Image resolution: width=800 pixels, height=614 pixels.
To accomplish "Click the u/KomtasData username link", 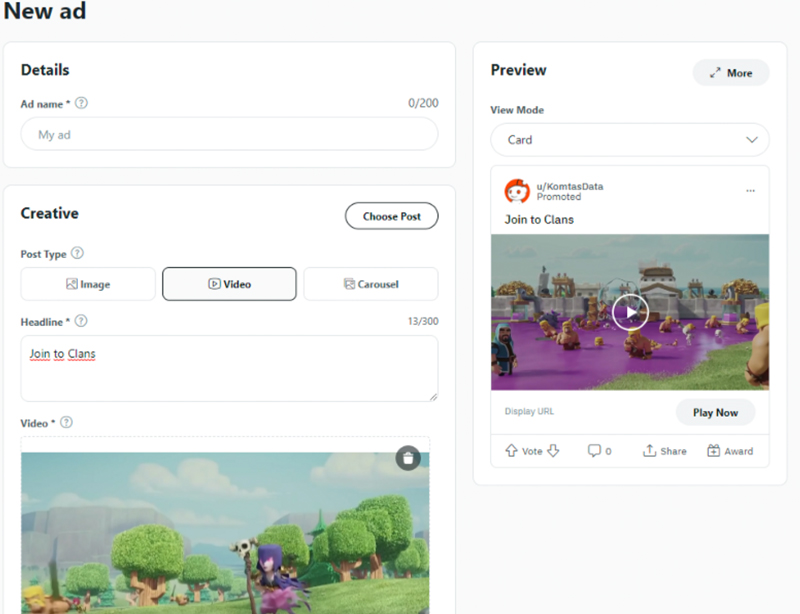I will [570, 186].
